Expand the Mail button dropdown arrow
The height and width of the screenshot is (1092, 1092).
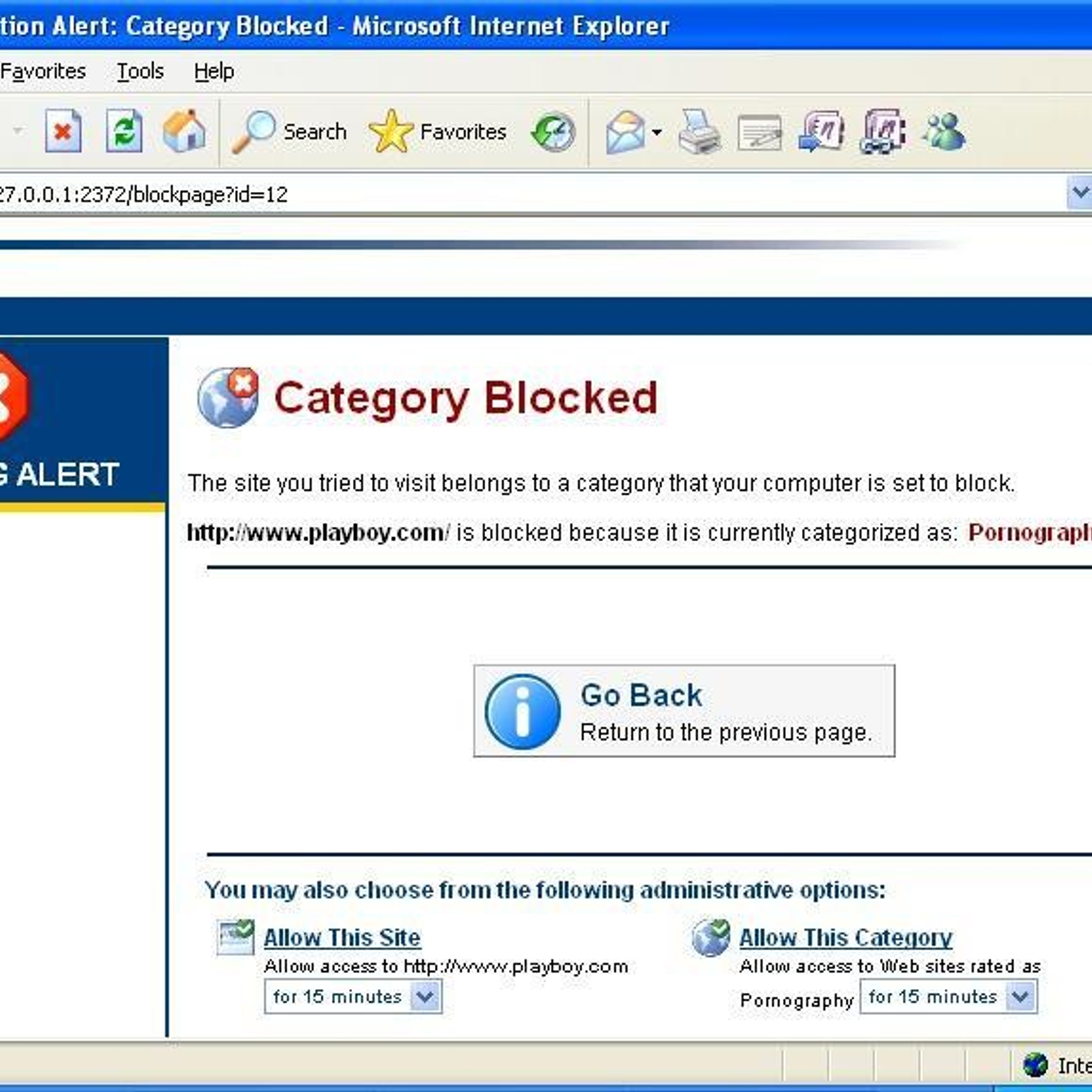(x=657, y=132)
